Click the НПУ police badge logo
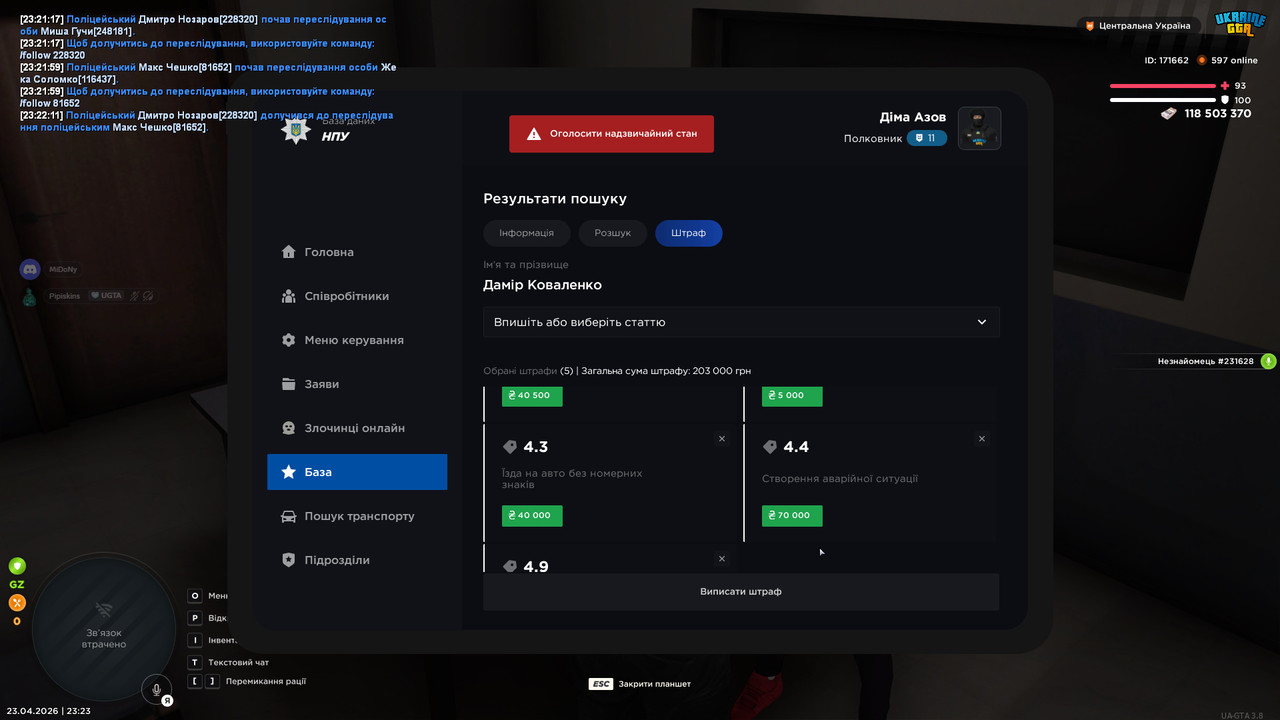The width and height of the screenshot is (1280, 720). click(295, 132)
